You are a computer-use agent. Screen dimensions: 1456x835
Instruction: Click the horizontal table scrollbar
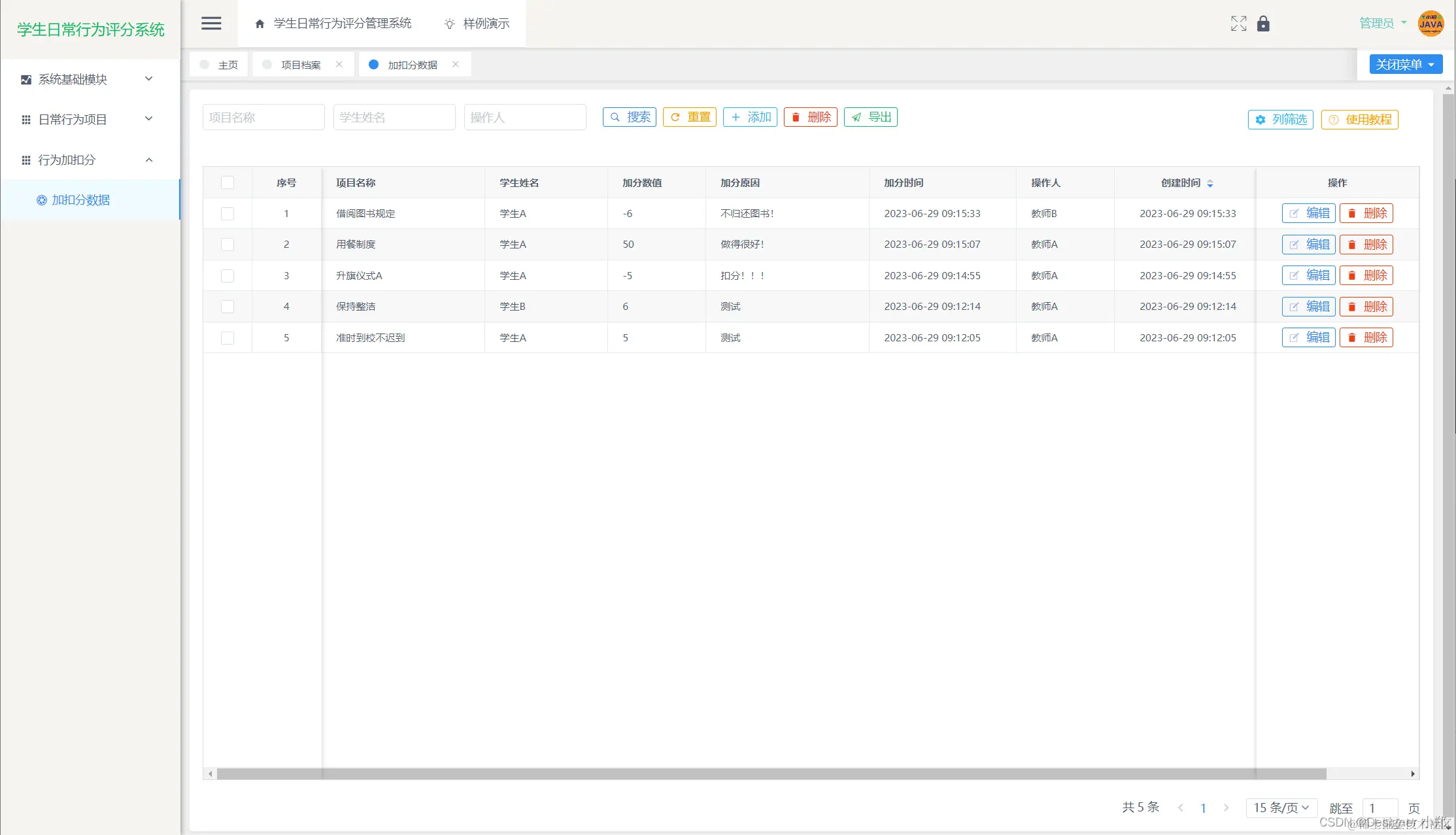pyautogui.click(x=771, y=774)
